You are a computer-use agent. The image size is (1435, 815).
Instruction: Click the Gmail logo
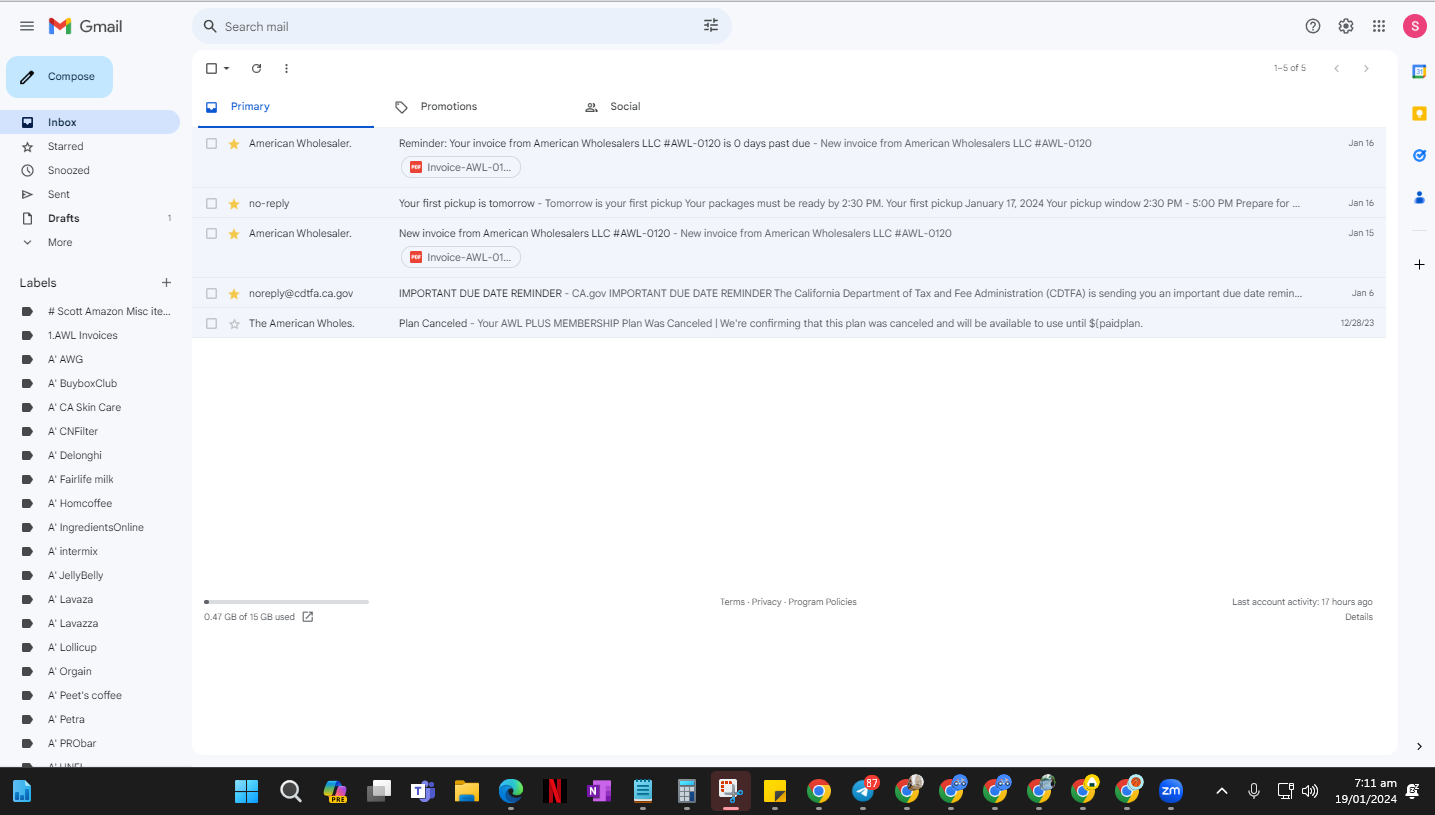(x=86, y=26)
